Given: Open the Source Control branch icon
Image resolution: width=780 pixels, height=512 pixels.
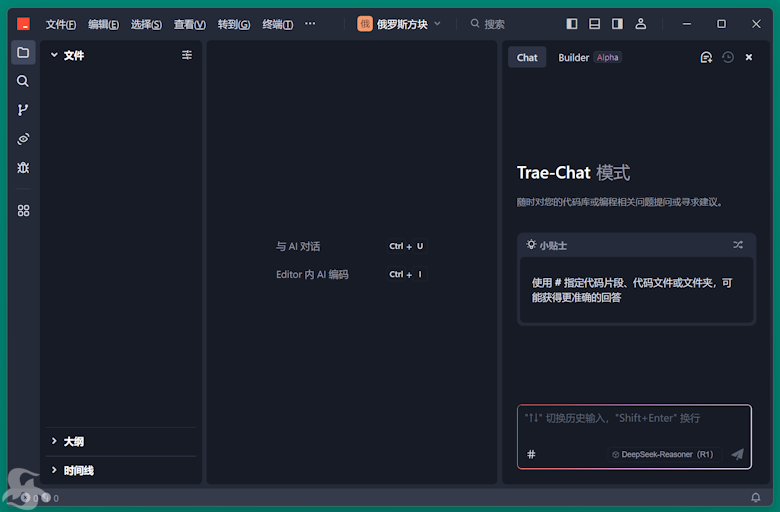Looking at the screenshot, I should pyautogui.click(x=23, y=109).
